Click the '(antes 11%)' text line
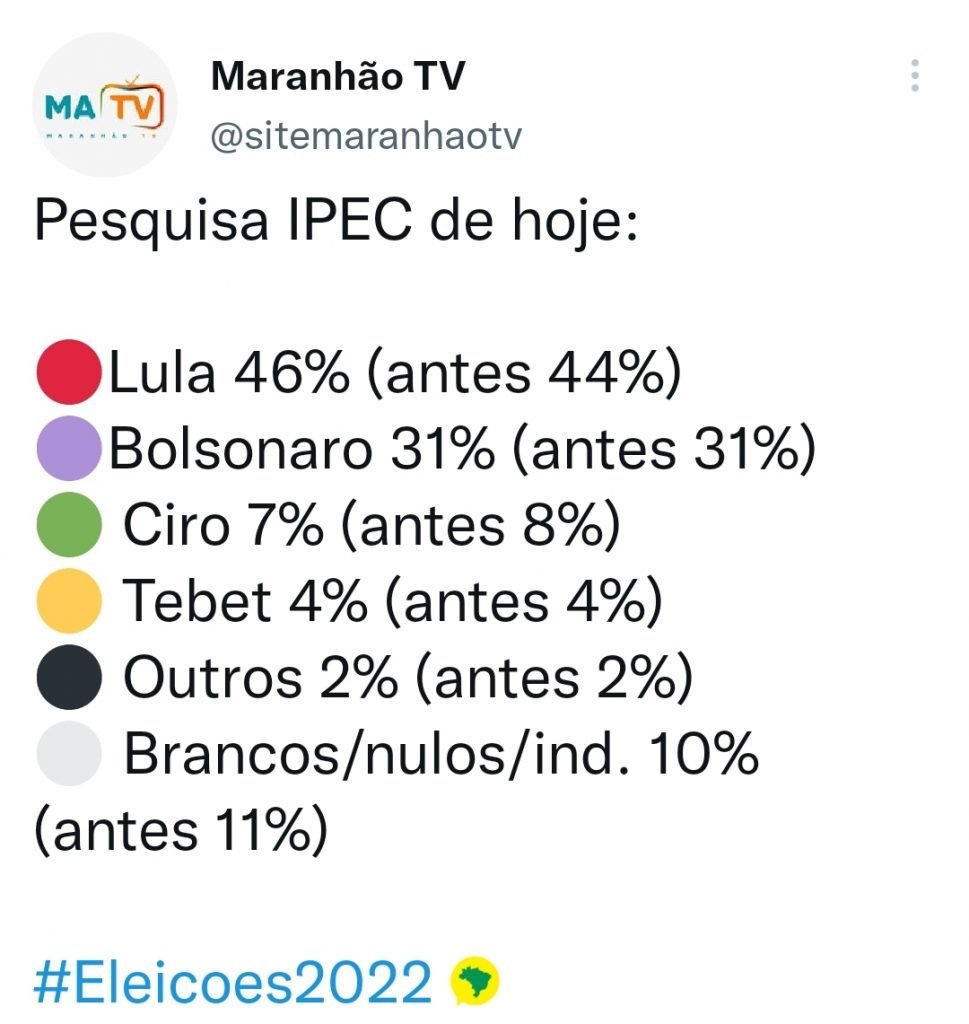Image resolution: width=969 pixels, height=1024 pixels. point(180,831)
